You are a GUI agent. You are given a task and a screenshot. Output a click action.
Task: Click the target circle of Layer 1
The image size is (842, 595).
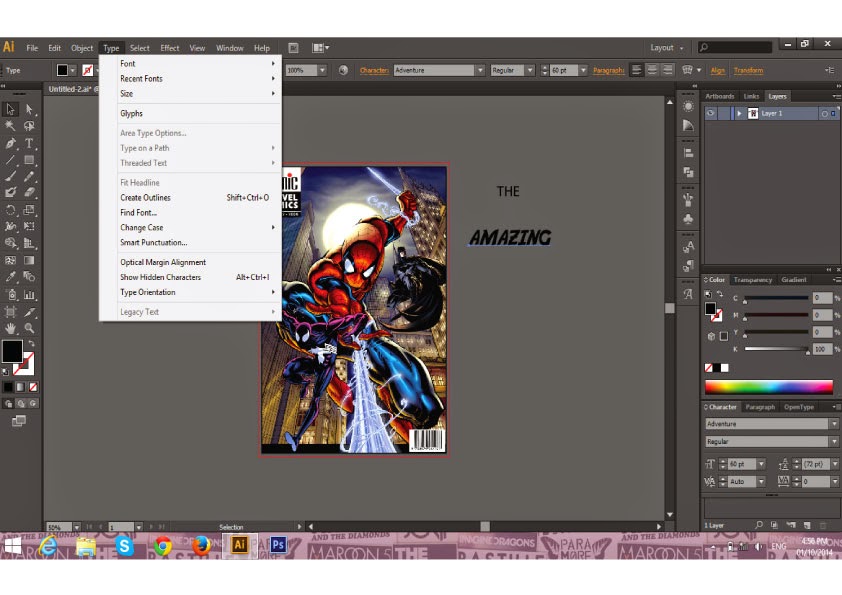click(824, 113)
